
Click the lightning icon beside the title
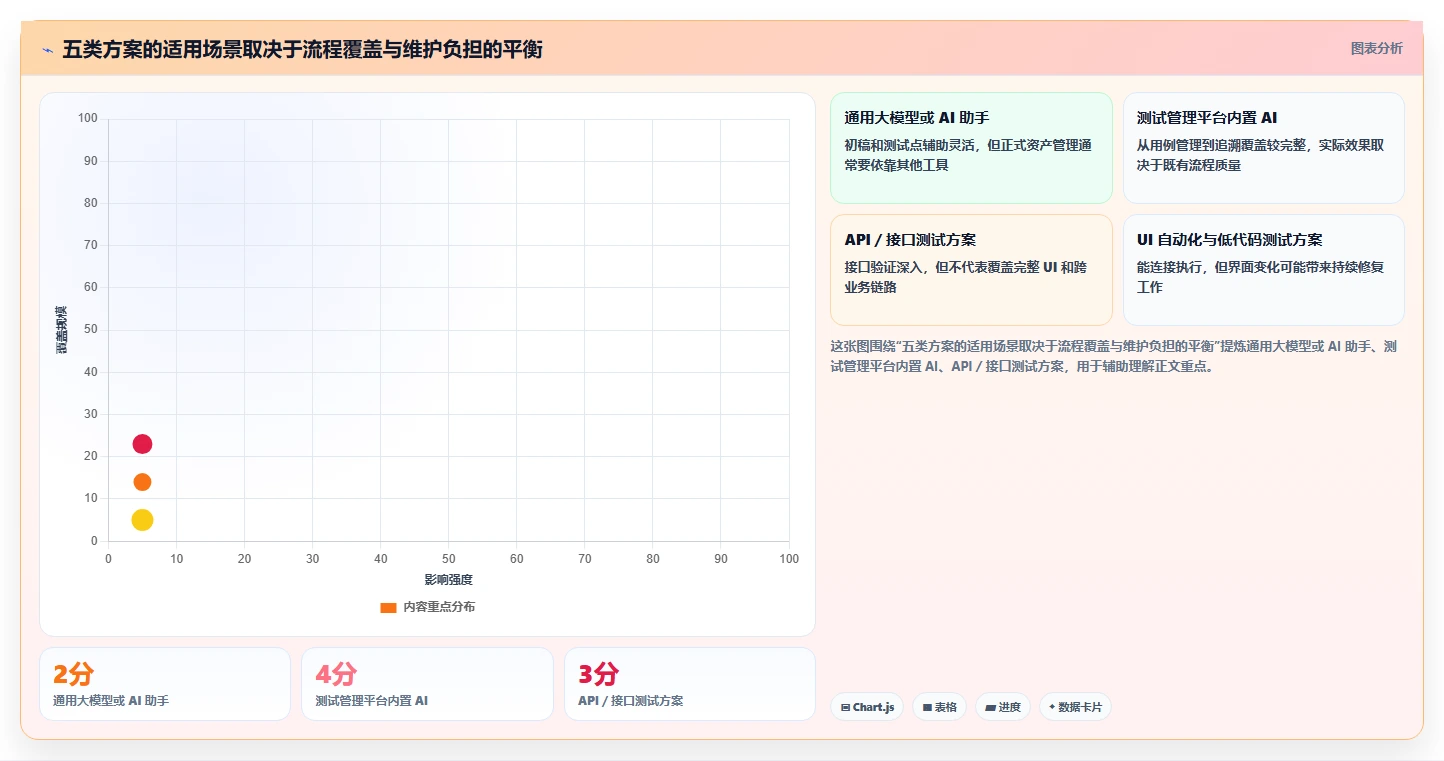tap(47, 49)
